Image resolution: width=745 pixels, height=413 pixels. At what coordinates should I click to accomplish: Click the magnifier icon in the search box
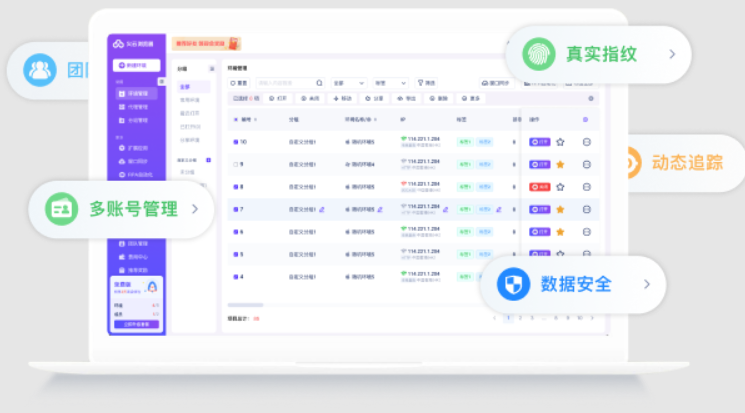tap(319, 83)
